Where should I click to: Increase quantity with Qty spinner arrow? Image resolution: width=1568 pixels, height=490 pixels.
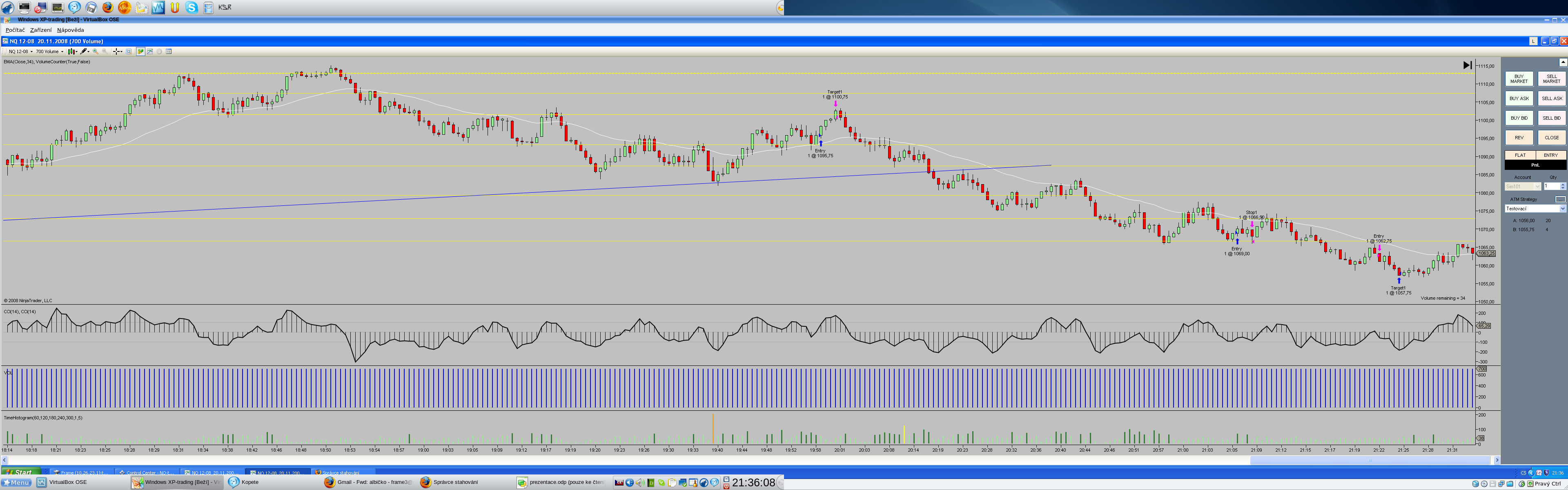[1563, 185]
